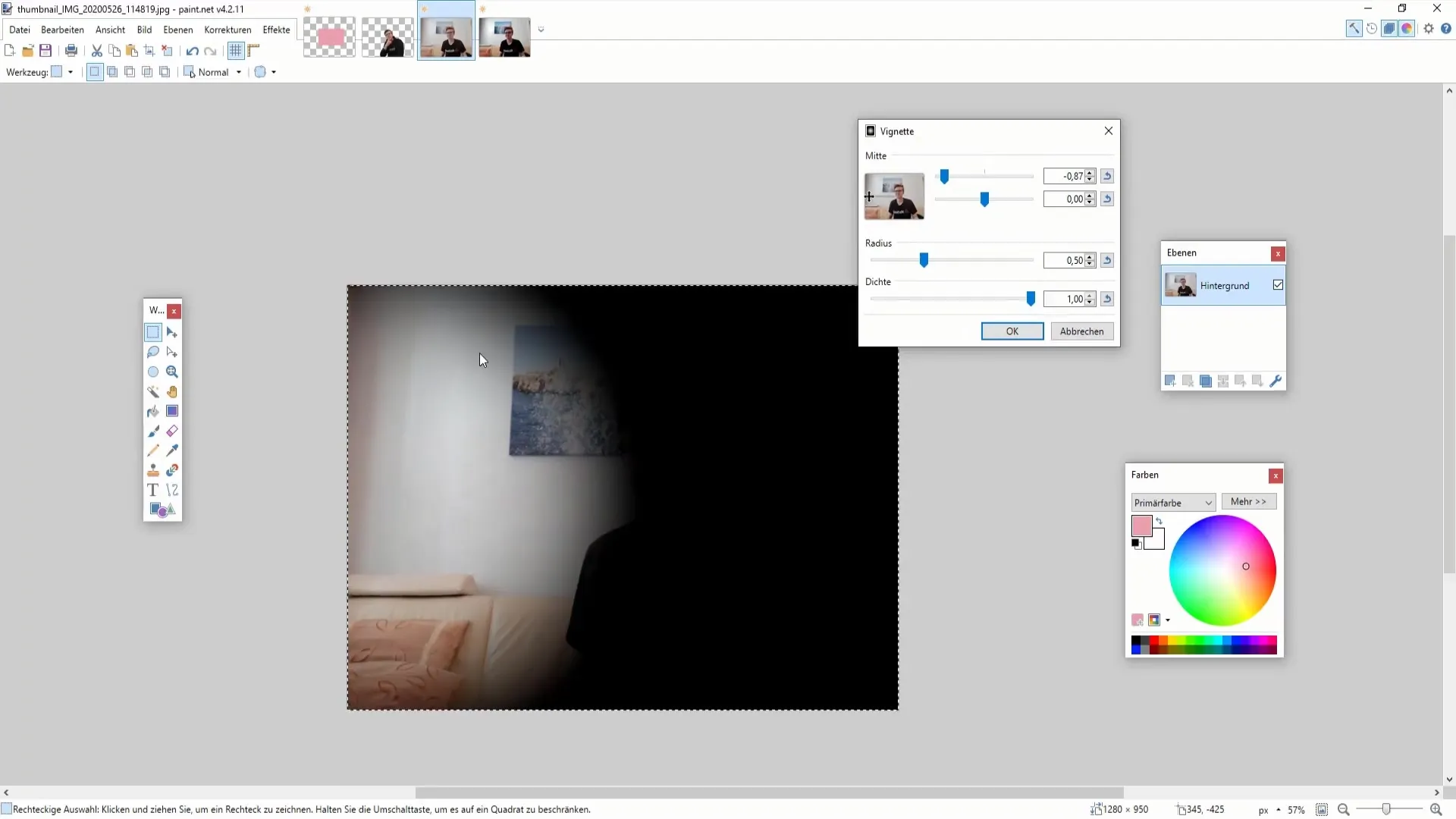Select the Move tool
Viewport: 1456px width, 819px height.
pyautogui.click(x=173, y=332)
